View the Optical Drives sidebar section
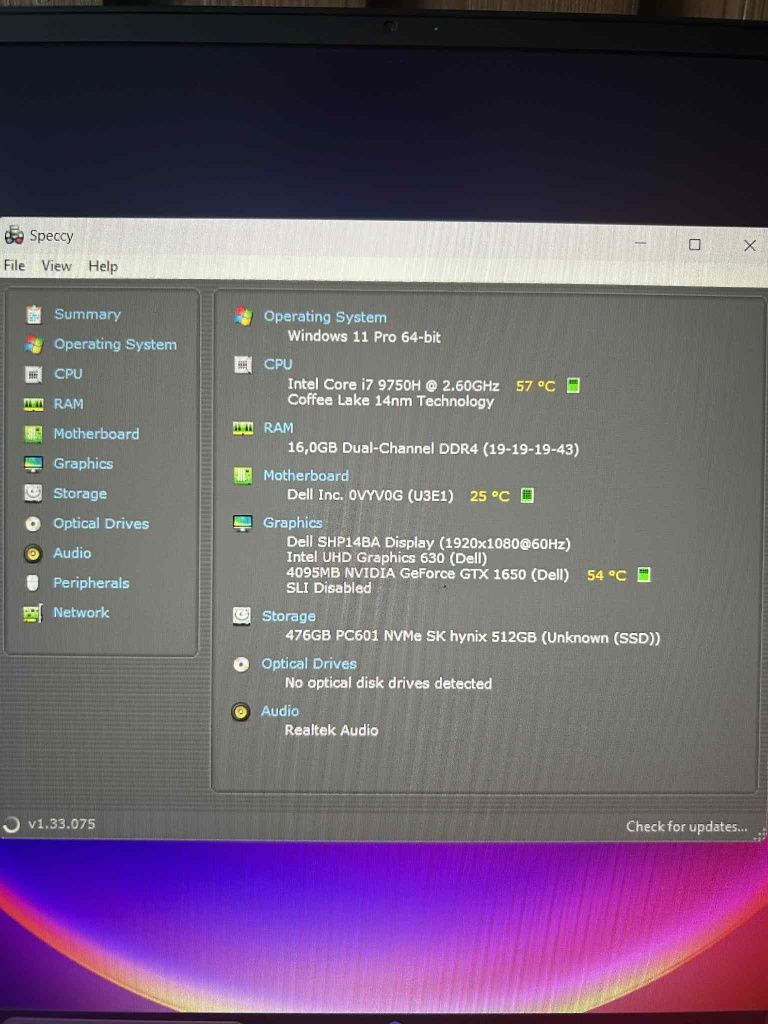Screen dimensions: 768x1024 click(101, 524)
